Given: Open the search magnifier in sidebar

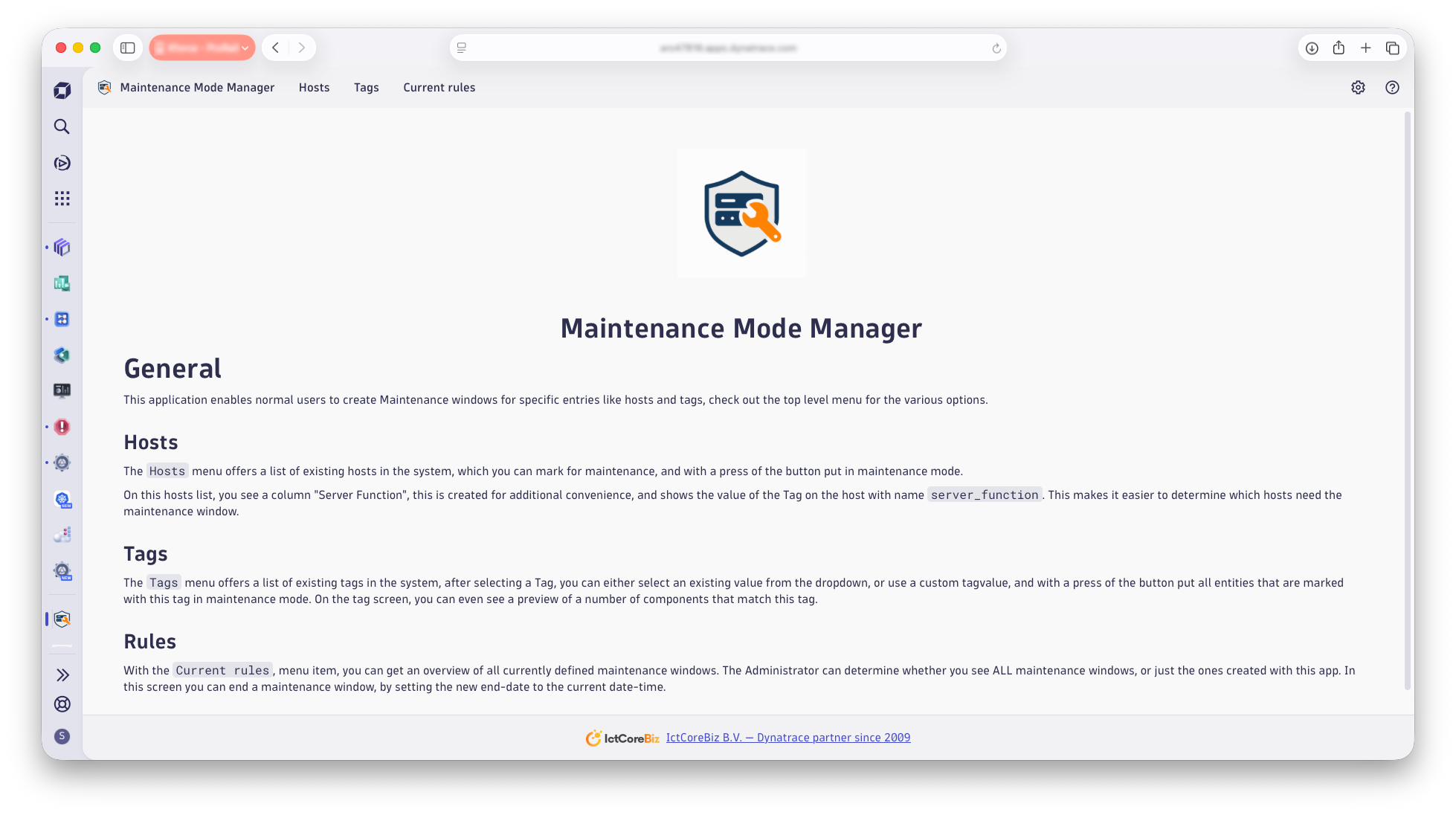Looking at the screenshot, I should click(x=62, y=126).
